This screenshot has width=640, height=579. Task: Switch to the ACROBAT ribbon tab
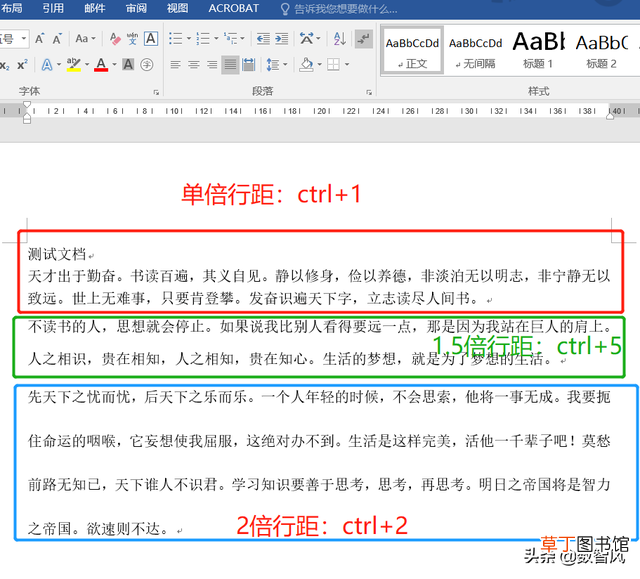pyautogui.click(x=233, y=8)
